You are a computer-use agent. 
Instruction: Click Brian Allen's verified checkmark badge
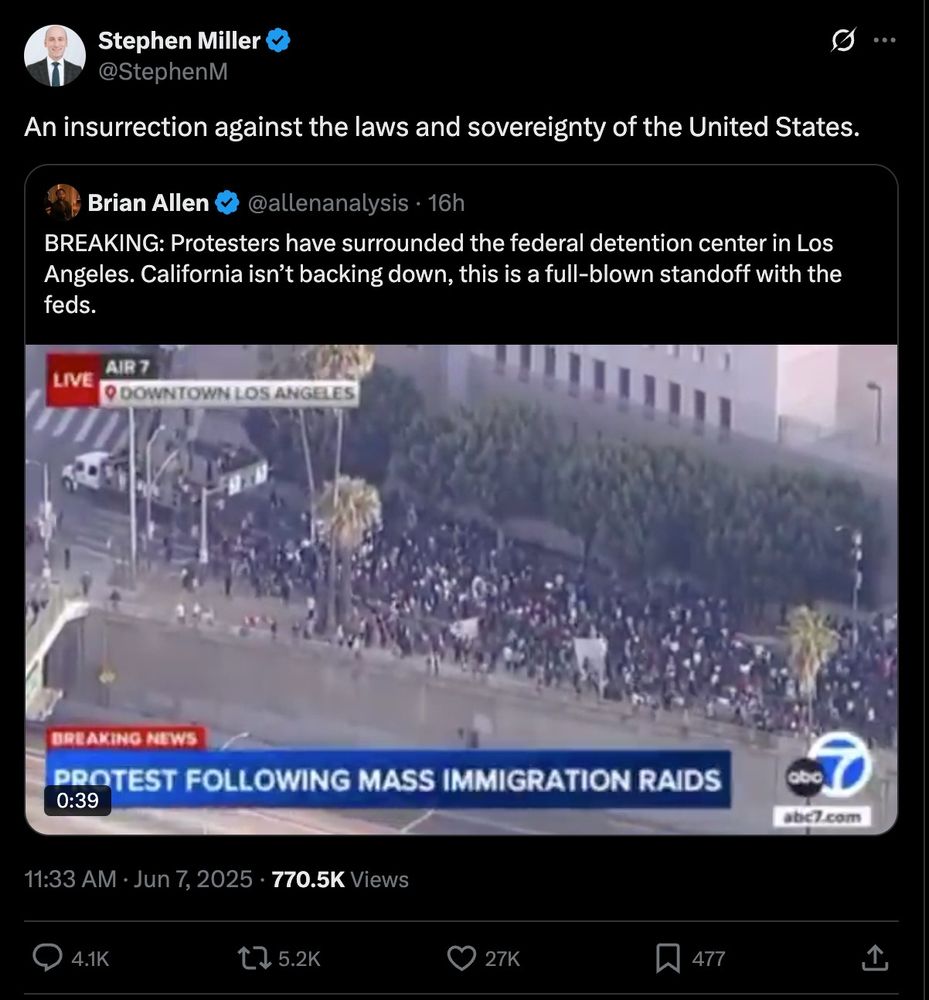[227, 203]
